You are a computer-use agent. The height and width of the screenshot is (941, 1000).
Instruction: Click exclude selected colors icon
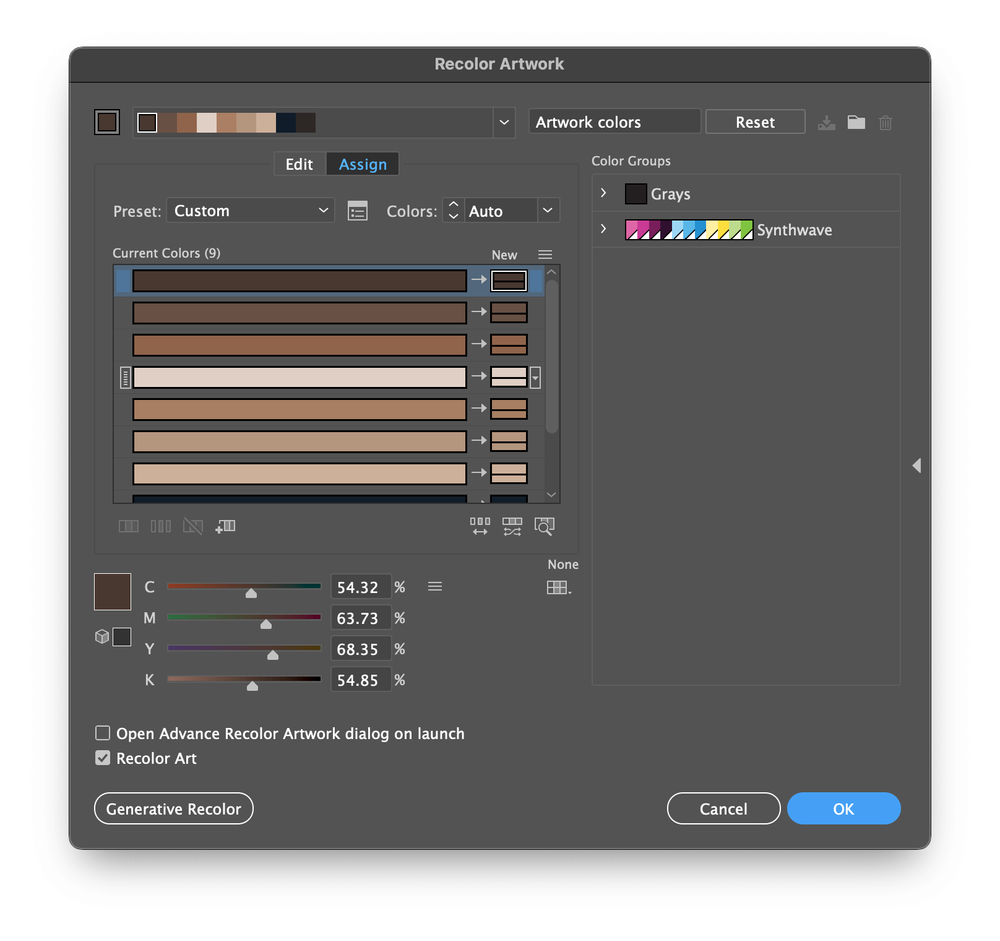tap(193, 526)
